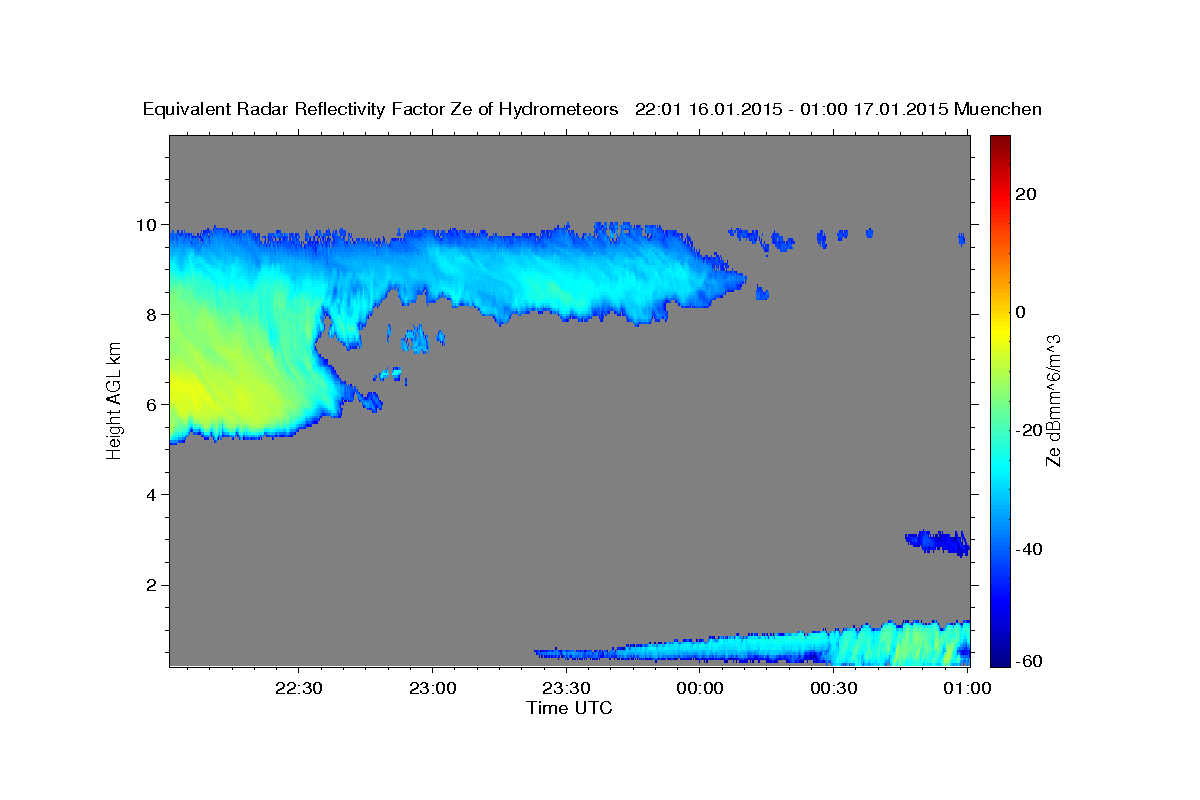Click the plot title 'Equivalent Radar Reflectivity Factor Ze of Hydrometeors'
This screenshot has width=1200, height=800.
(x=381, y=110)
